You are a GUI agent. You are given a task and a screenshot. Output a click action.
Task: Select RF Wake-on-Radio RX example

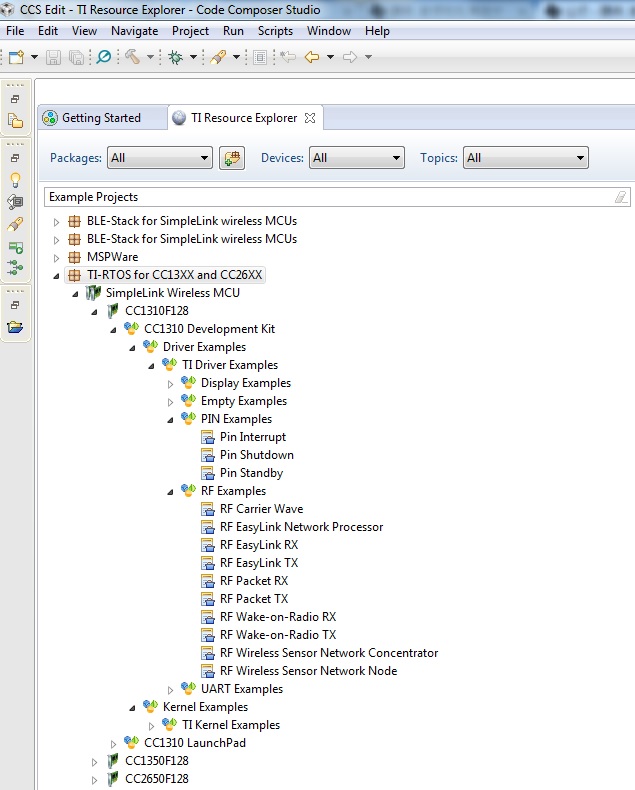click(278, 617)
